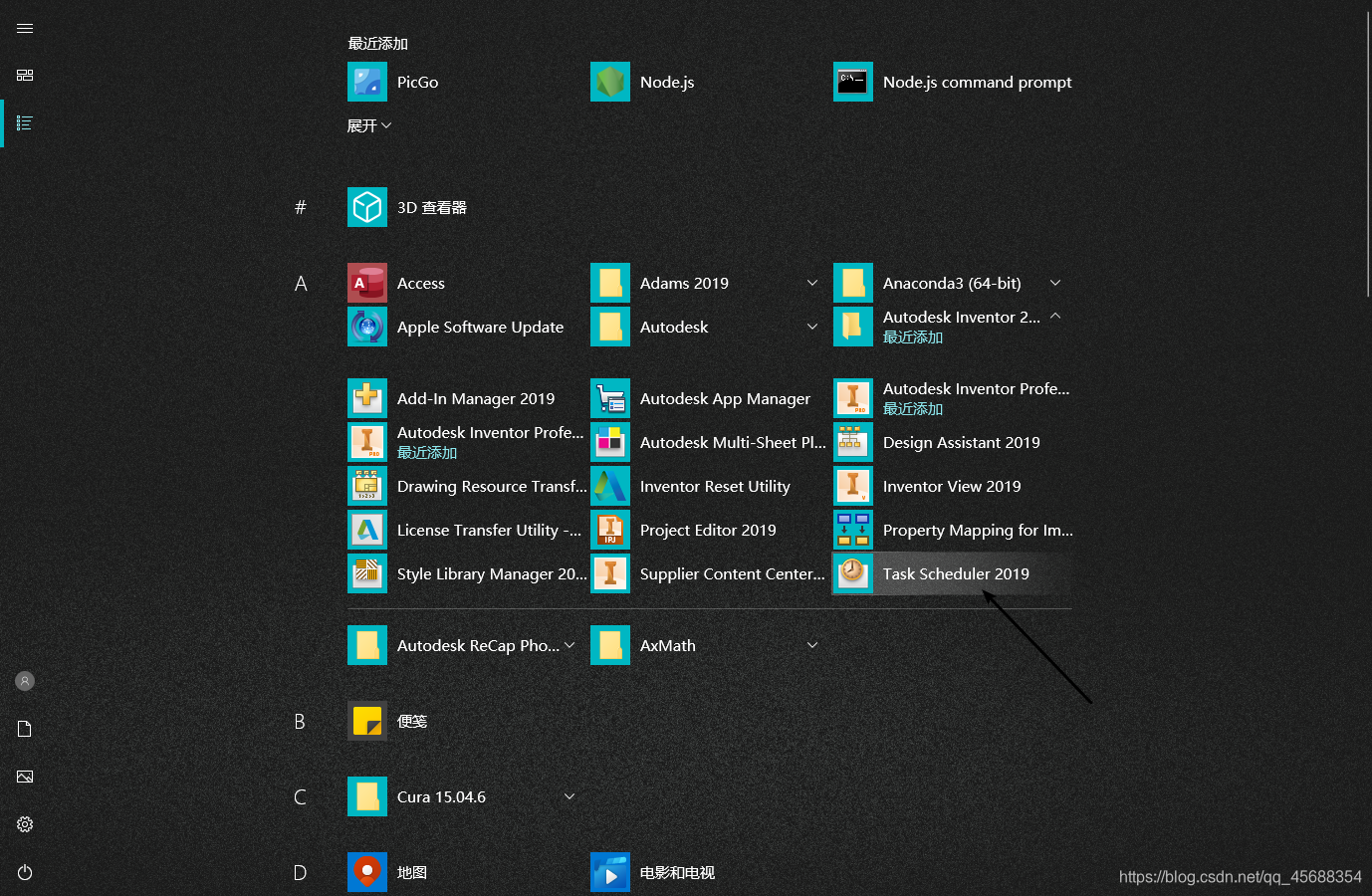
Task: Open Autodesk Multi-Sheet Plot icon
Action: click(x=610, y=442)
